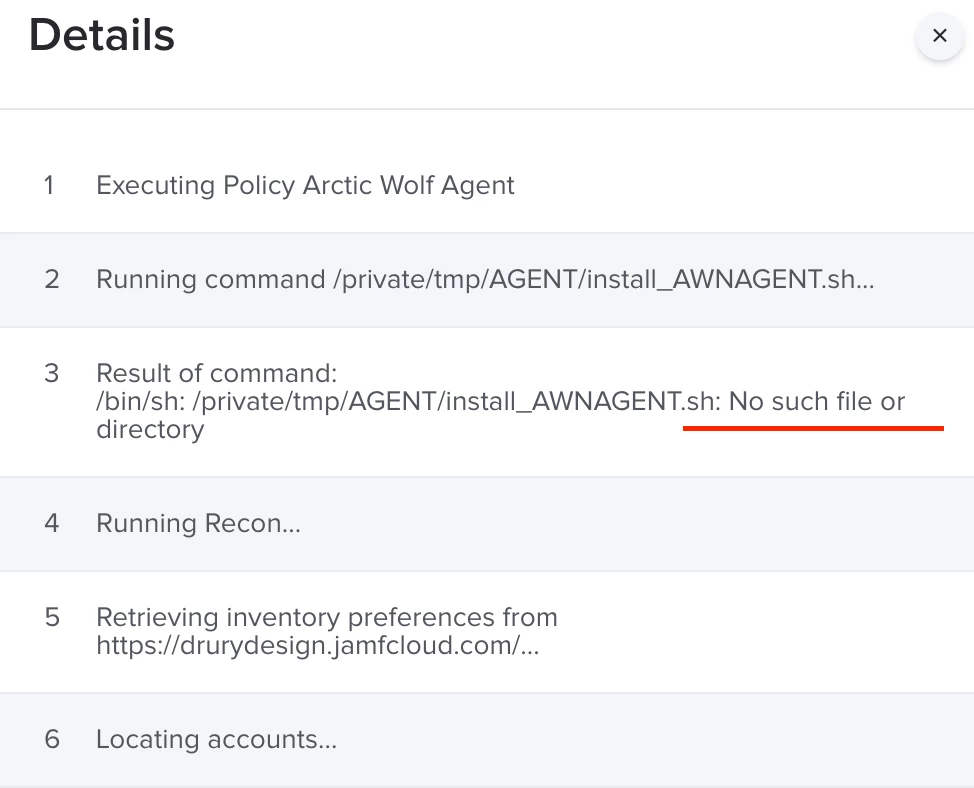Select log row number 5
Screen dimensions: 974x788
(52, 617)
